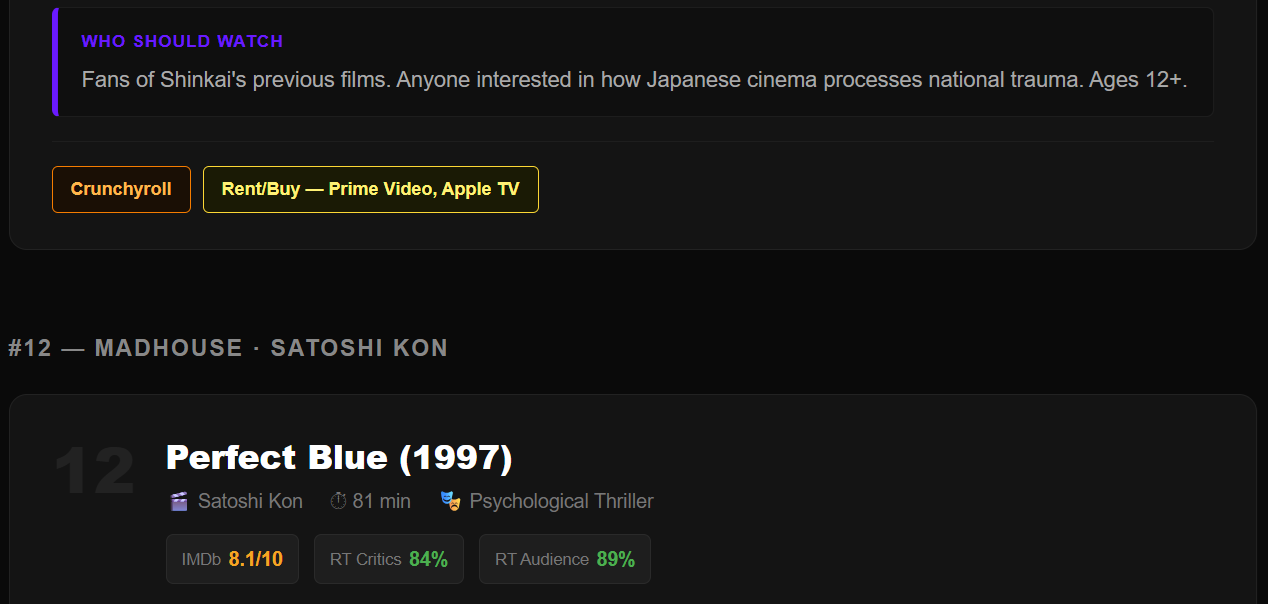Open the IMDb 8.1/10 rating badge
The width and height of the screenshot is (1268, 604).
pyautogui.click(x=232, y=558)
